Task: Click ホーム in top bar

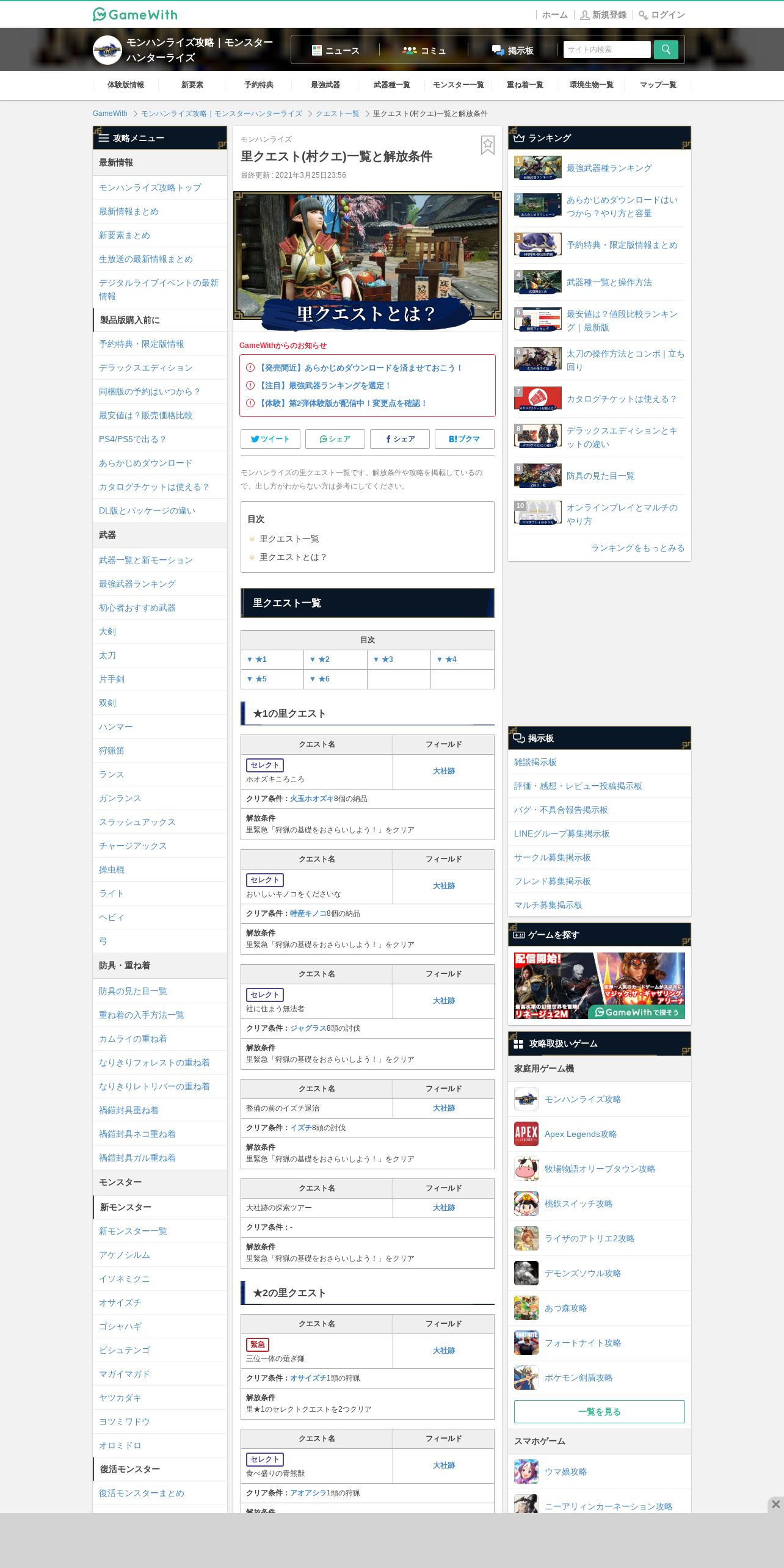Action: [x=555, y=15]
